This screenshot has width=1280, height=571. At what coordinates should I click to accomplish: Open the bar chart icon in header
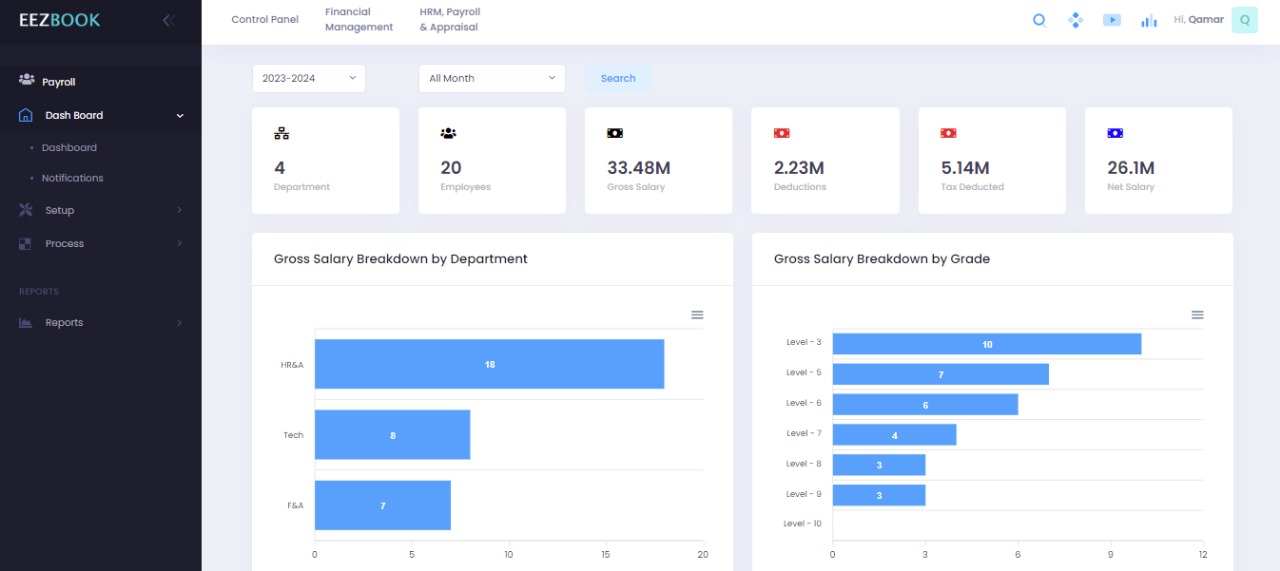[1149, 20]
